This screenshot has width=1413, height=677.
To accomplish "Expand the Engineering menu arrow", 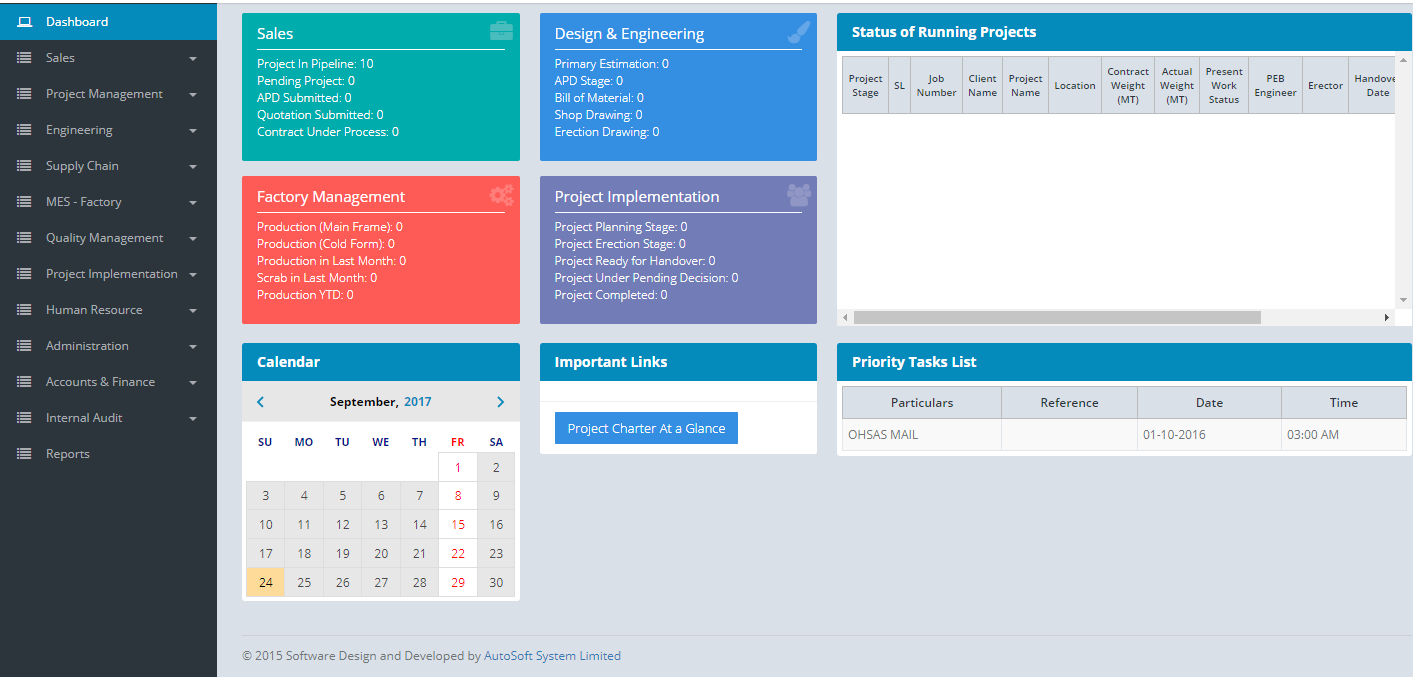I will pos(192,131).
